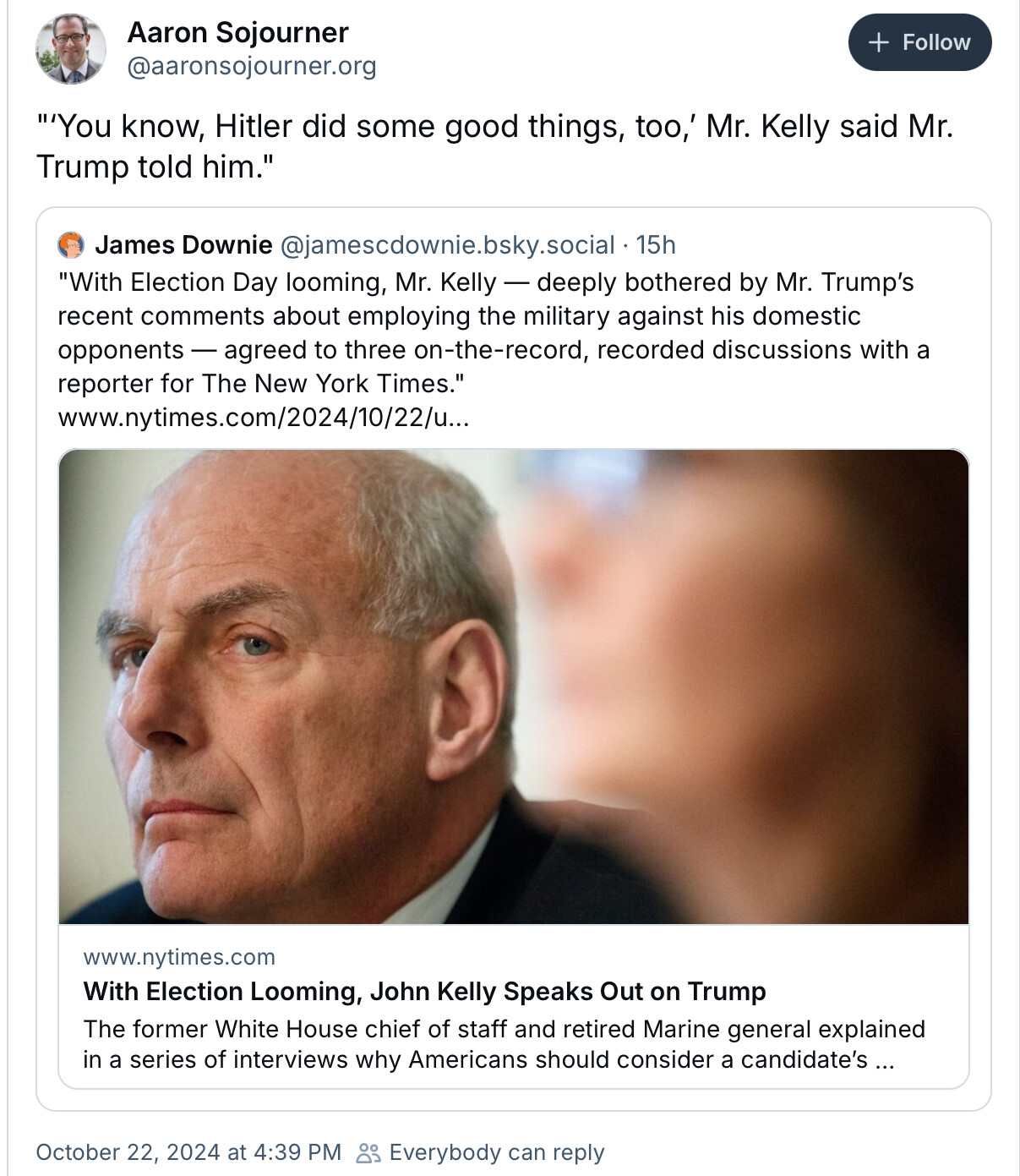Image resolution: width=1020 pixels, height=1176 pixels.
Task: Click the quoted post's blank header area
Action: click(x=828, y=245)
